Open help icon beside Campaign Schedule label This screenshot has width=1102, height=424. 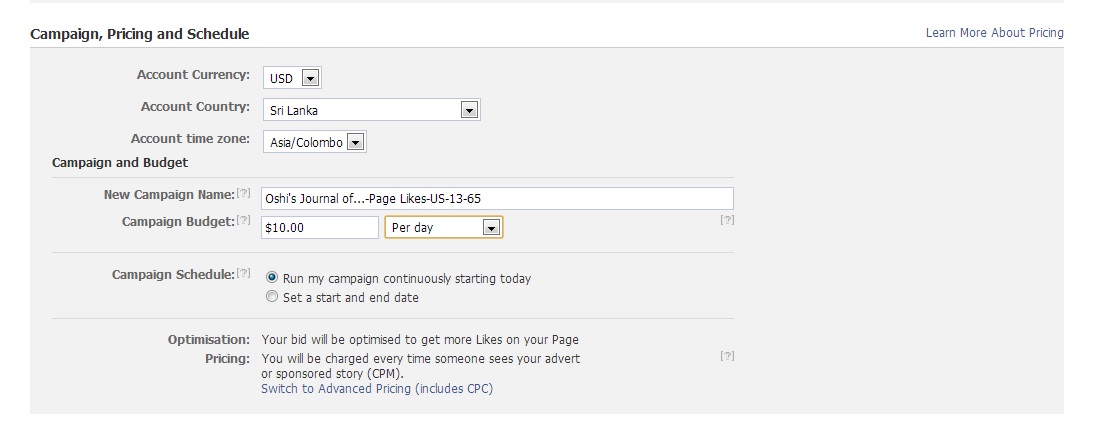click(243, 274)
